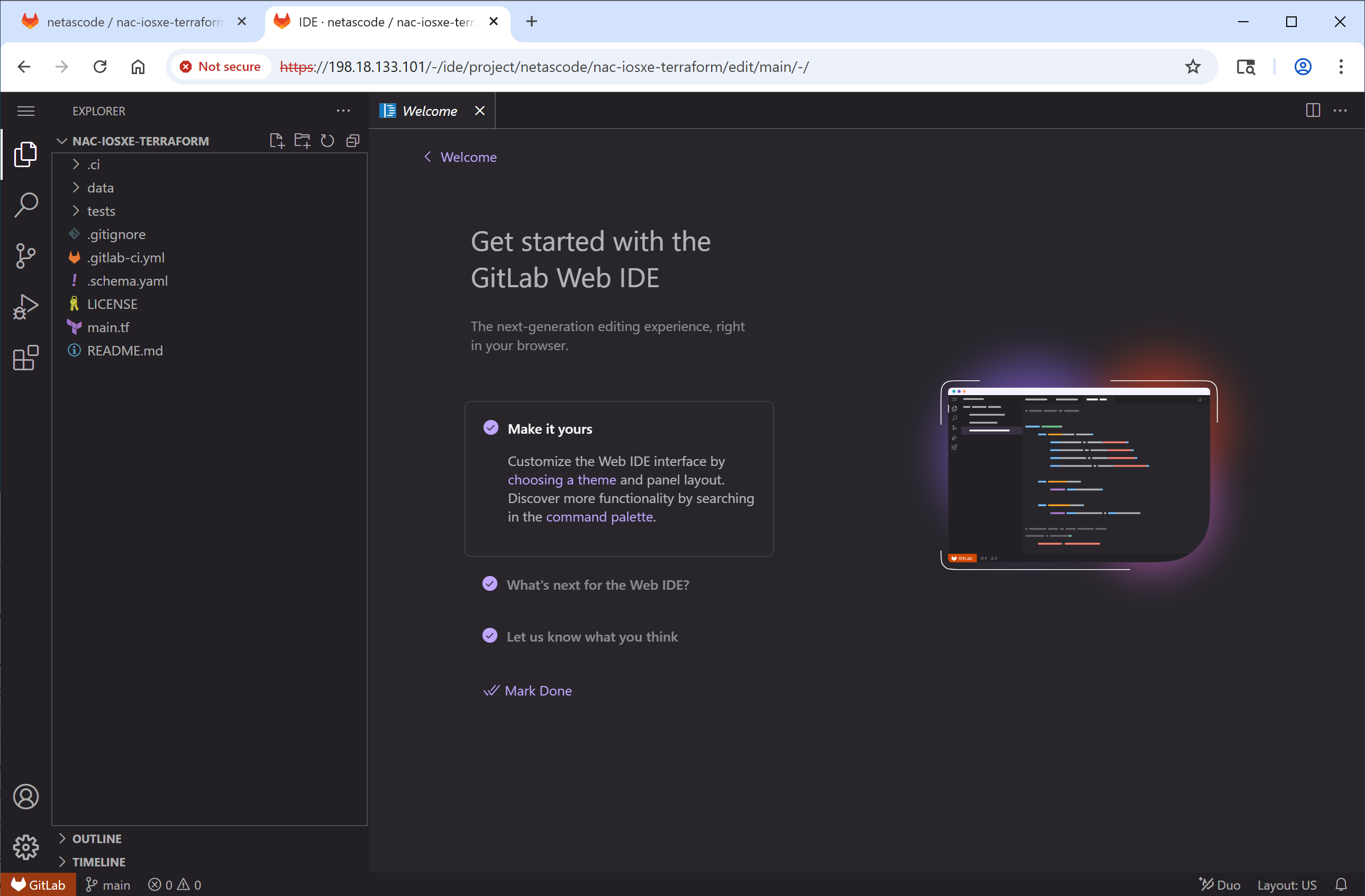This screenshot has height=896, width=1365.
Task: Open the command palette link
Action: (x=599, y=517)
